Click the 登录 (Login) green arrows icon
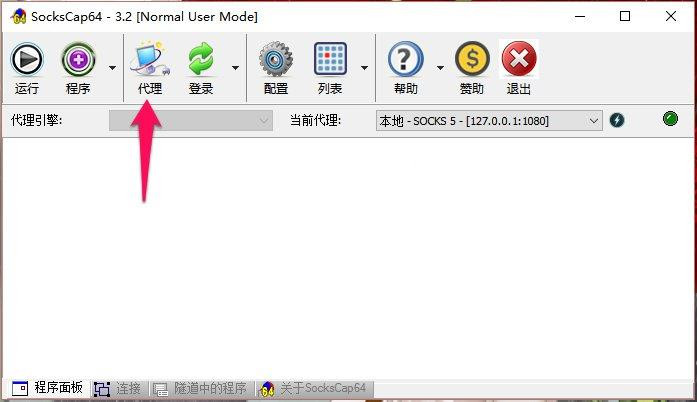Viewport: 697px width, 402px height. (201, 61)
